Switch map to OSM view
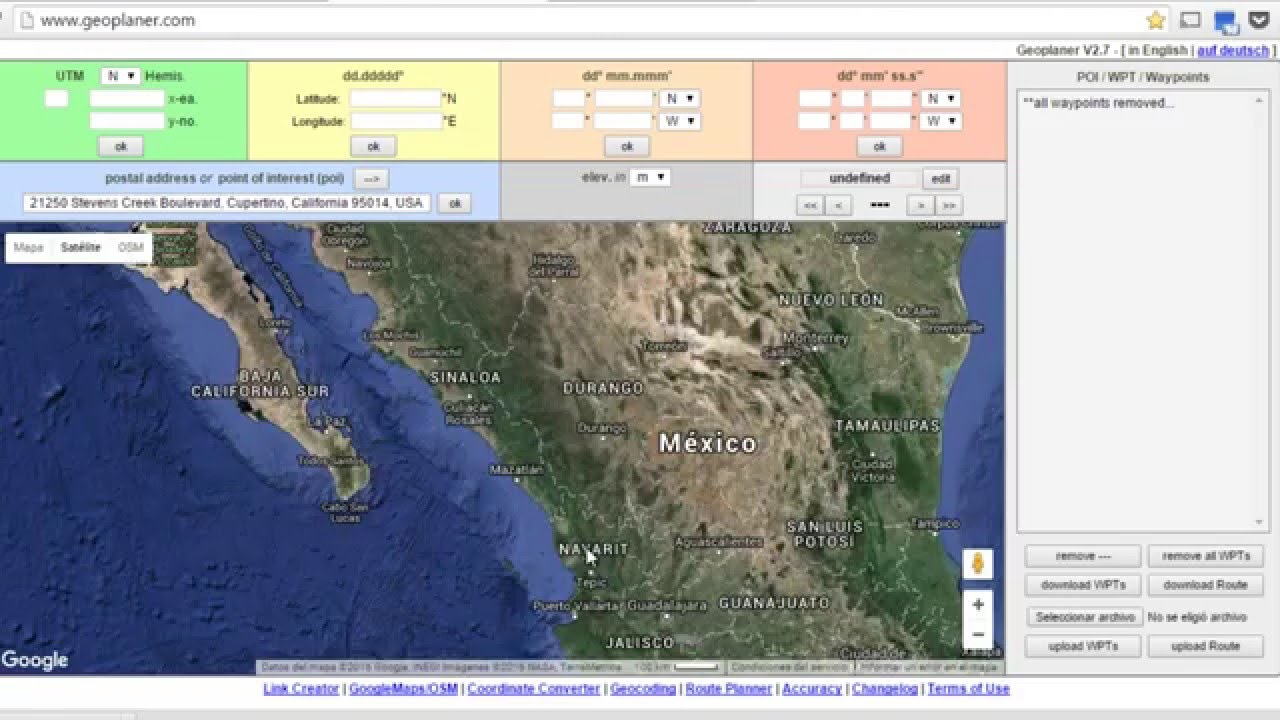The width and height of the screenshot is (1280, 720). tap(130, 247)
